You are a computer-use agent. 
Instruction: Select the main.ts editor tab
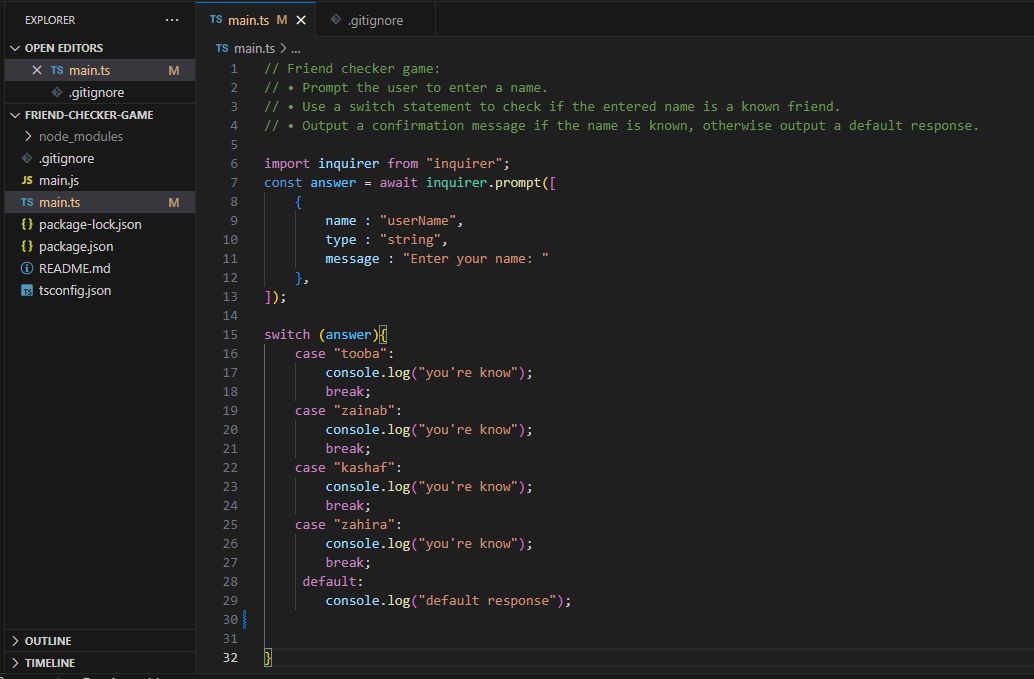click(248, 20)
